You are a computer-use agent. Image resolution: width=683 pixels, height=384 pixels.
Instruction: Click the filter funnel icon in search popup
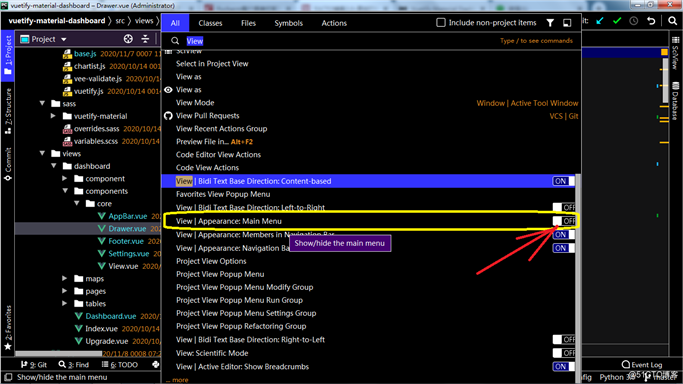click(550, 23)
